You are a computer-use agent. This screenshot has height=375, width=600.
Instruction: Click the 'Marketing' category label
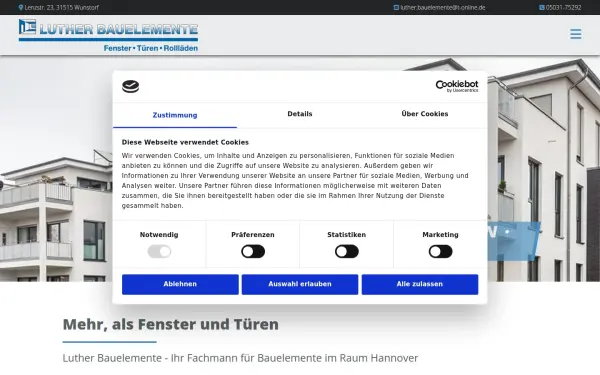click(x=440, y=235)
